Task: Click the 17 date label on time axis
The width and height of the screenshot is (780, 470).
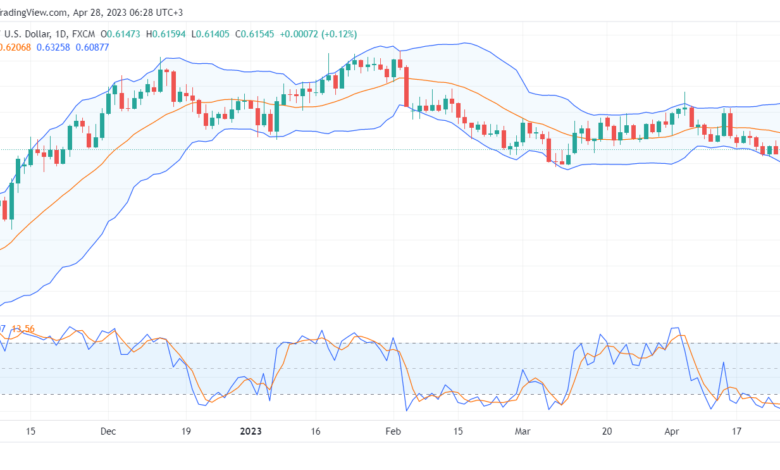Action: [x=737, y=431]
